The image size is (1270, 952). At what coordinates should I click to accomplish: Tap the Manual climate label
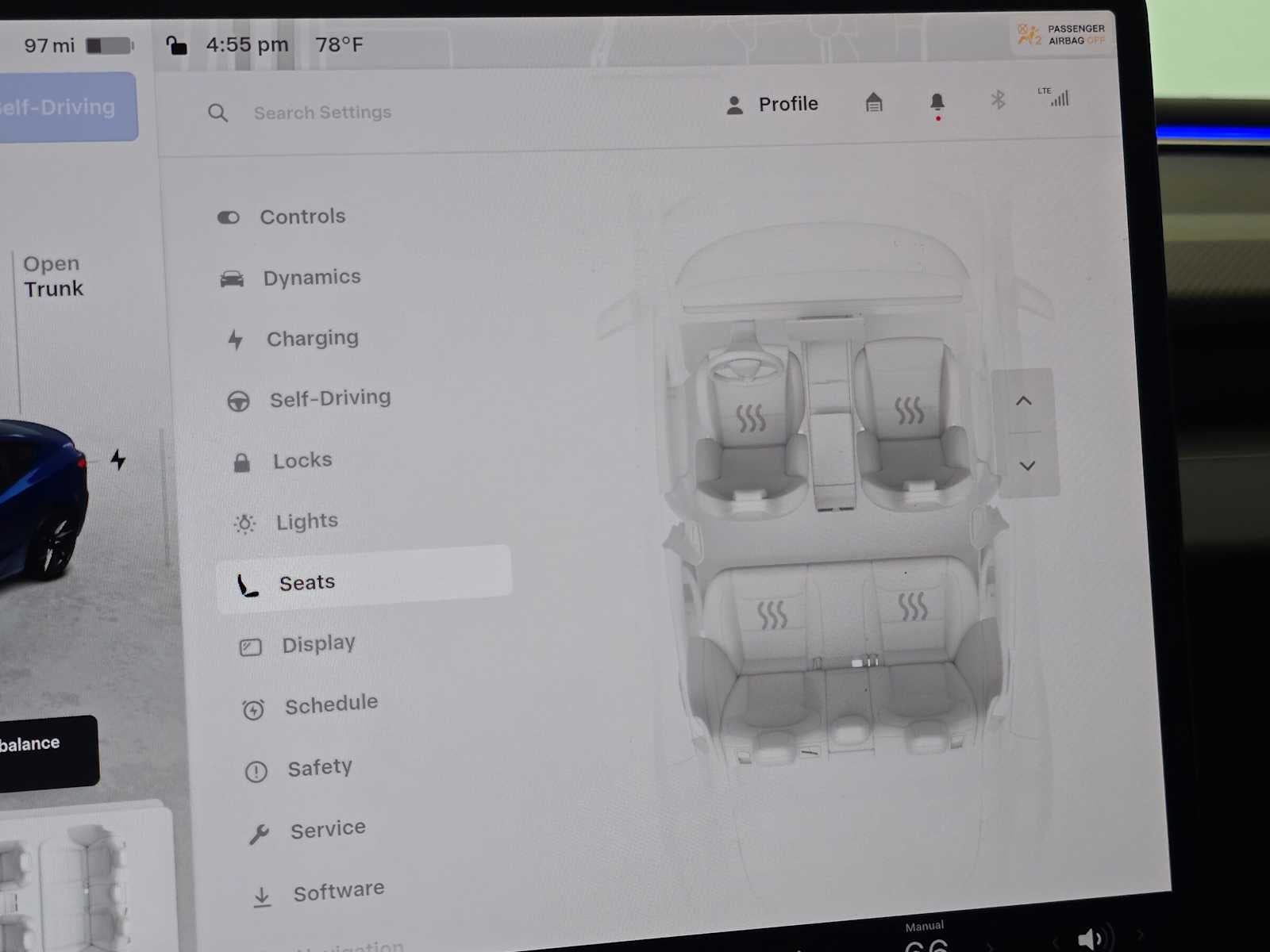coord(925,927)
